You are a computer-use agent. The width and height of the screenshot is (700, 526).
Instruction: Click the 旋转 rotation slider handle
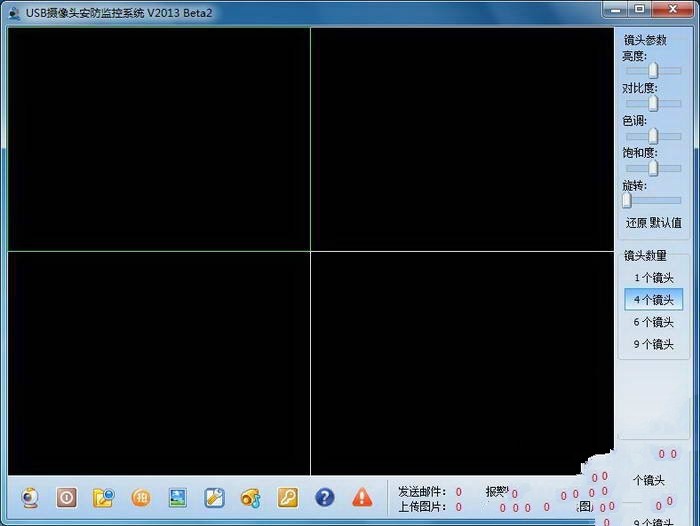(x=627, y=200)
